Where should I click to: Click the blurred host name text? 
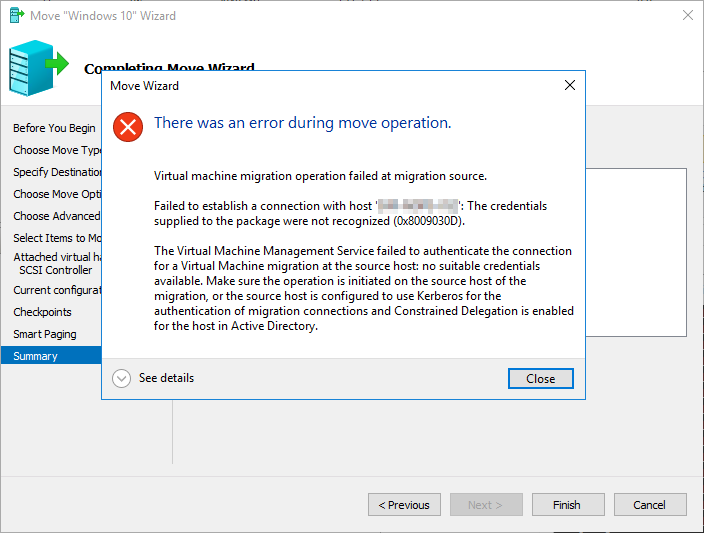point(418,206)
